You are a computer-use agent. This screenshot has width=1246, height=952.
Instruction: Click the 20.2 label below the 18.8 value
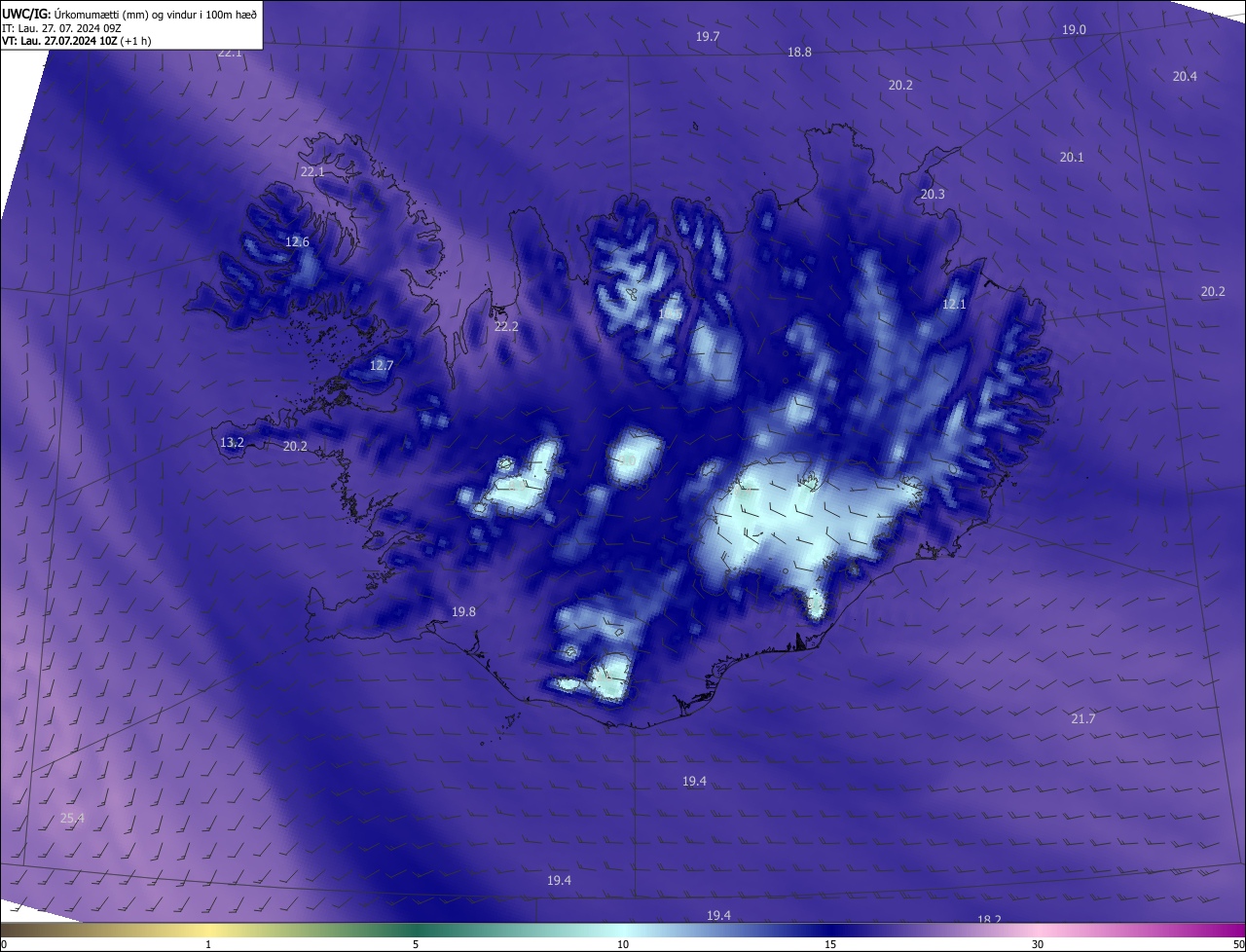point(900,86)
